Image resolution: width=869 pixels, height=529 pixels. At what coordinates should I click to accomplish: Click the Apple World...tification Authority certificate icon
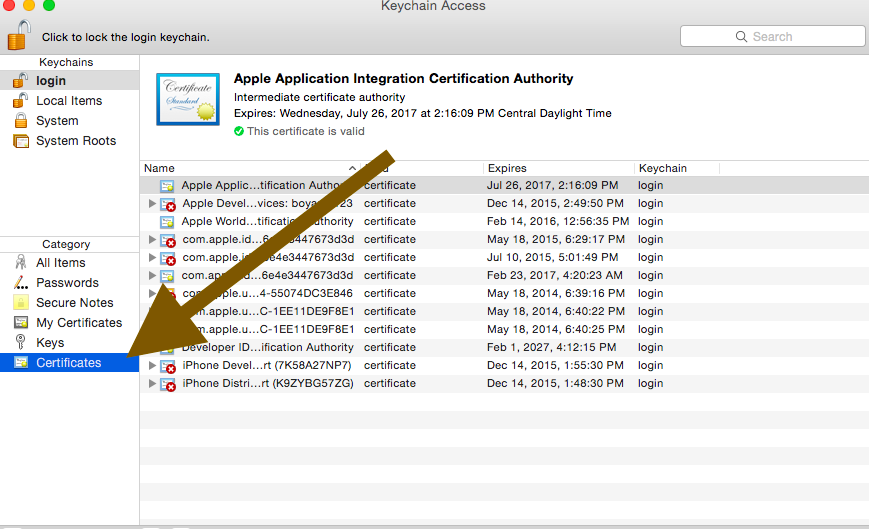167,222
